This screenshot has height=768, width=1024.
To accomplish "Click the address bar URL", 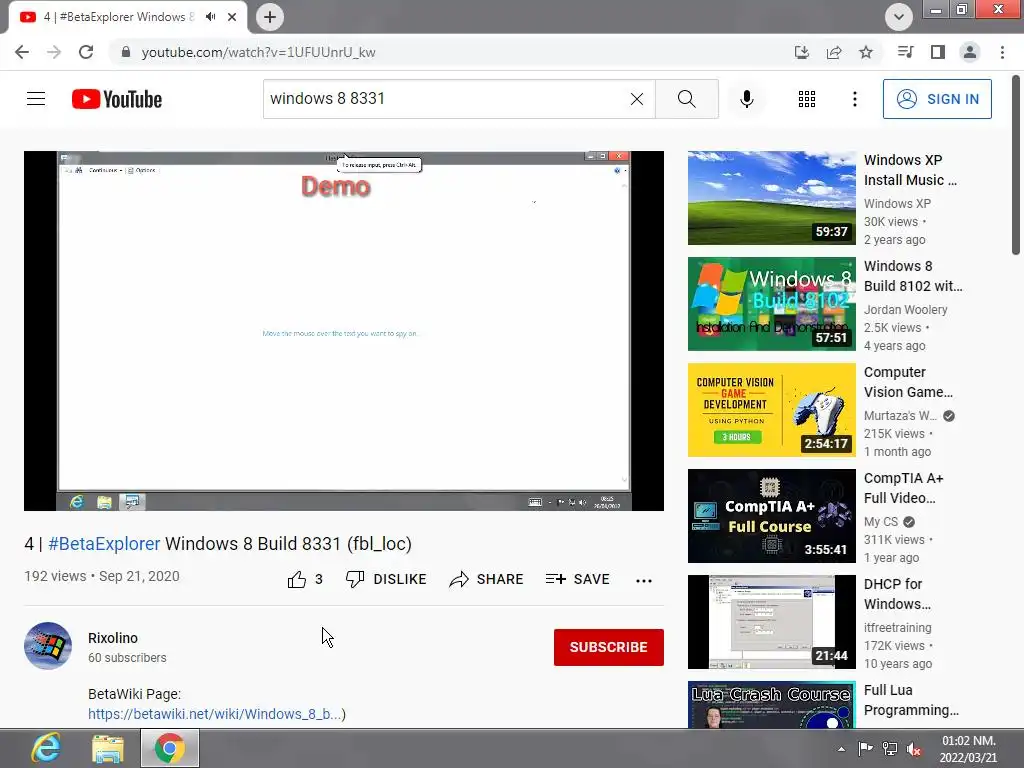I will point(259,52).
